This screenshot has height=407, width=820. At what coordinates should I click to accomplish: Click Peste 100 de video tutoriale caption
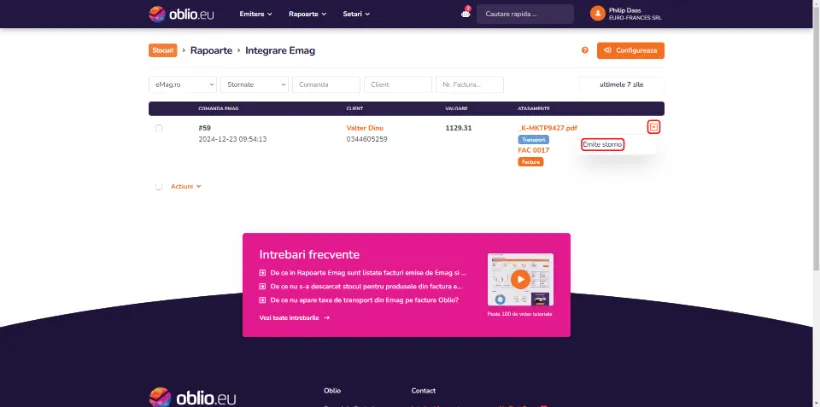coord(520,314)
